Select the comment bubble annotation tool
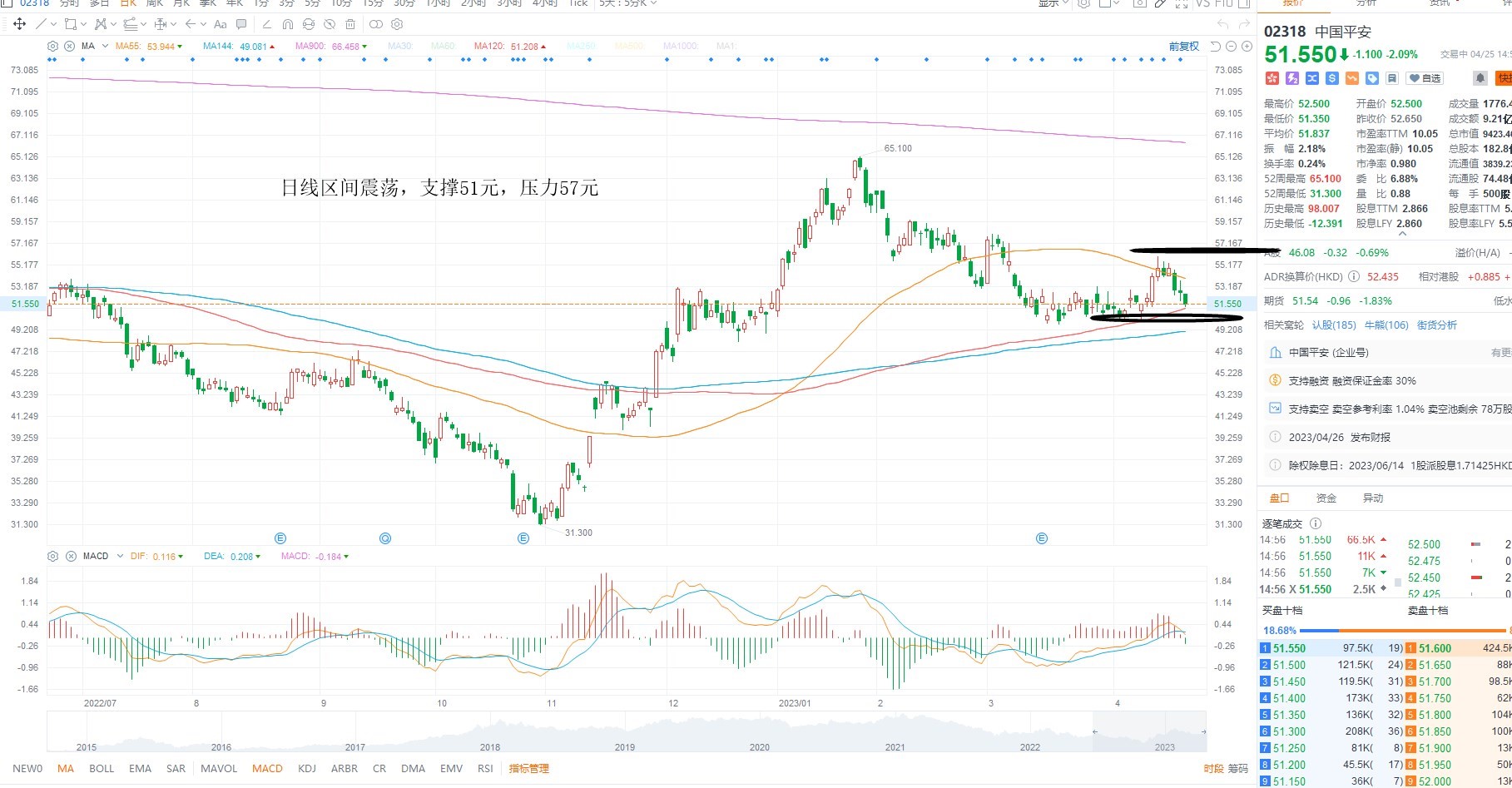Viewport: 1512px width, 788px height. click(241, 24)
